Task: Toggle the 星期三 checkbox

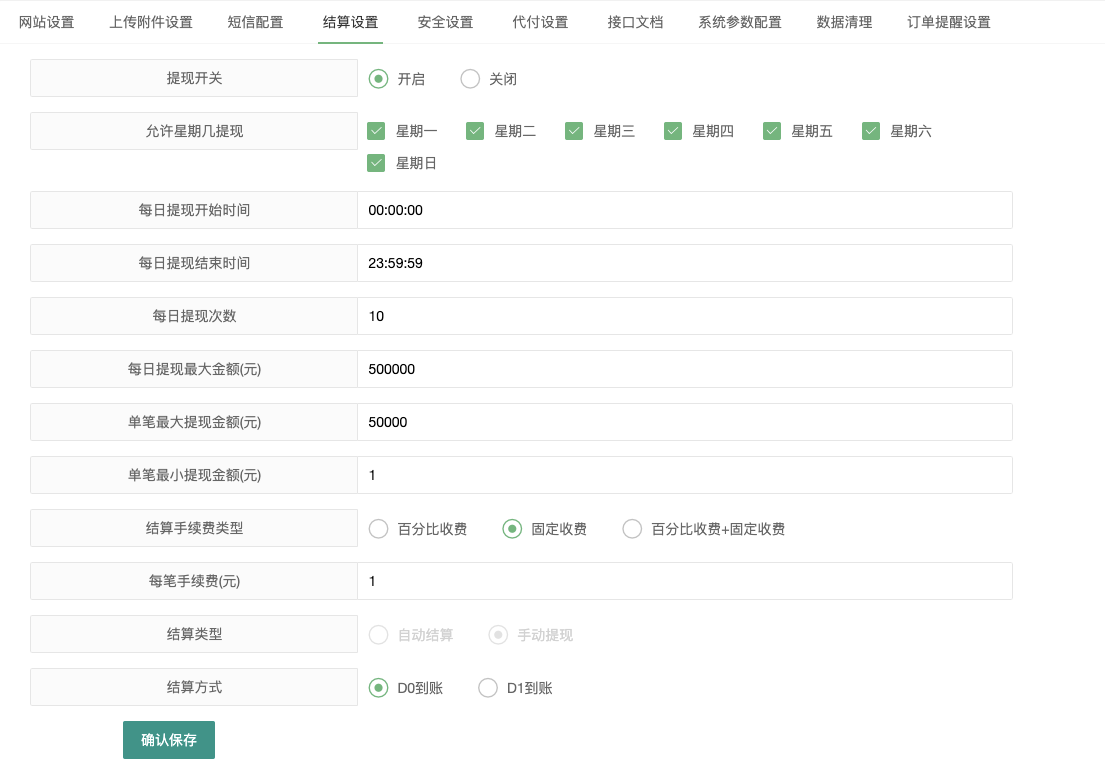Action: coord(574,130)
